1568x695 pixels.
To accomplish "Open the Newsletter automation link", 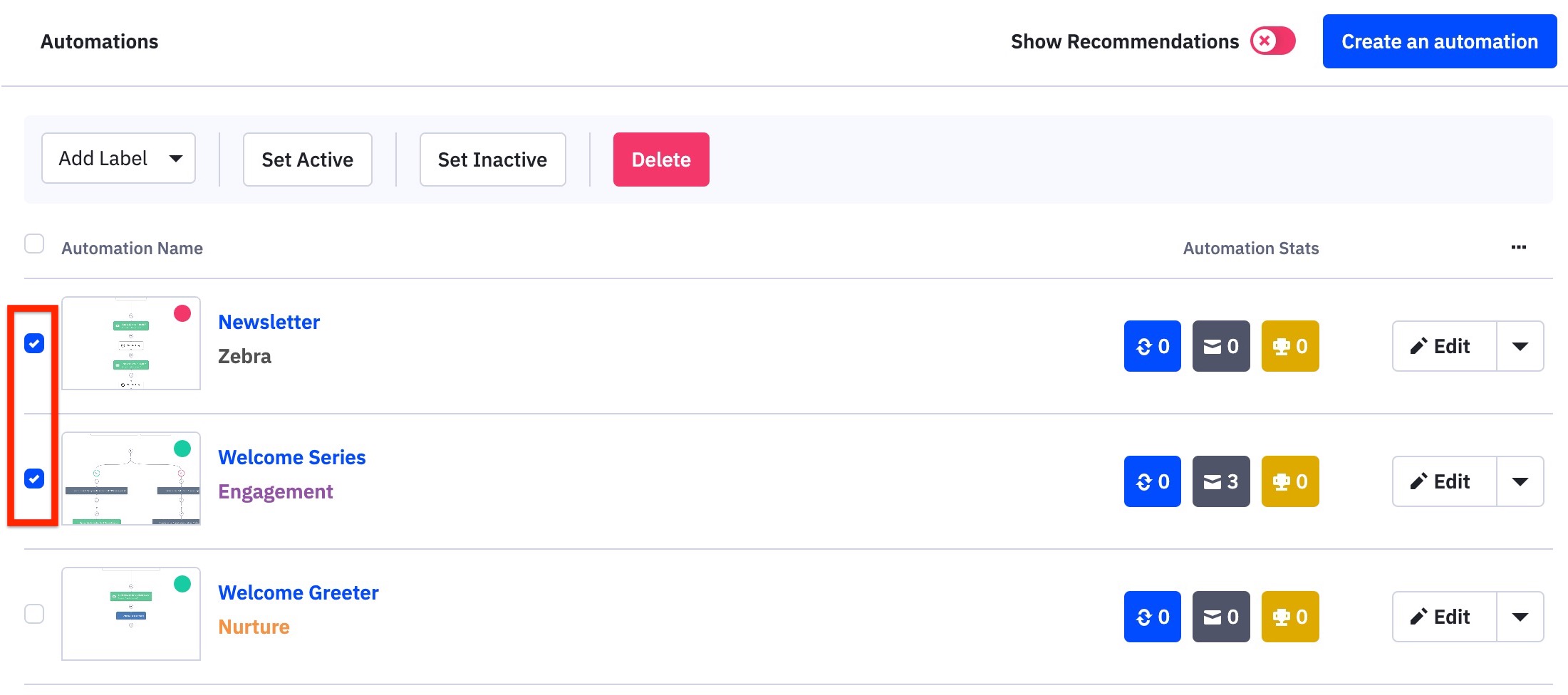I will pyautogui.click(x=269, y=322).
